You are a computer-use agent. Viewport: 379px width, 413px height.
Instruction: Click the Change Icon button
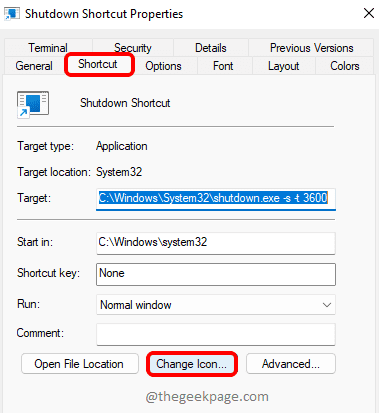pyautogui.click(x=192, y=364)
